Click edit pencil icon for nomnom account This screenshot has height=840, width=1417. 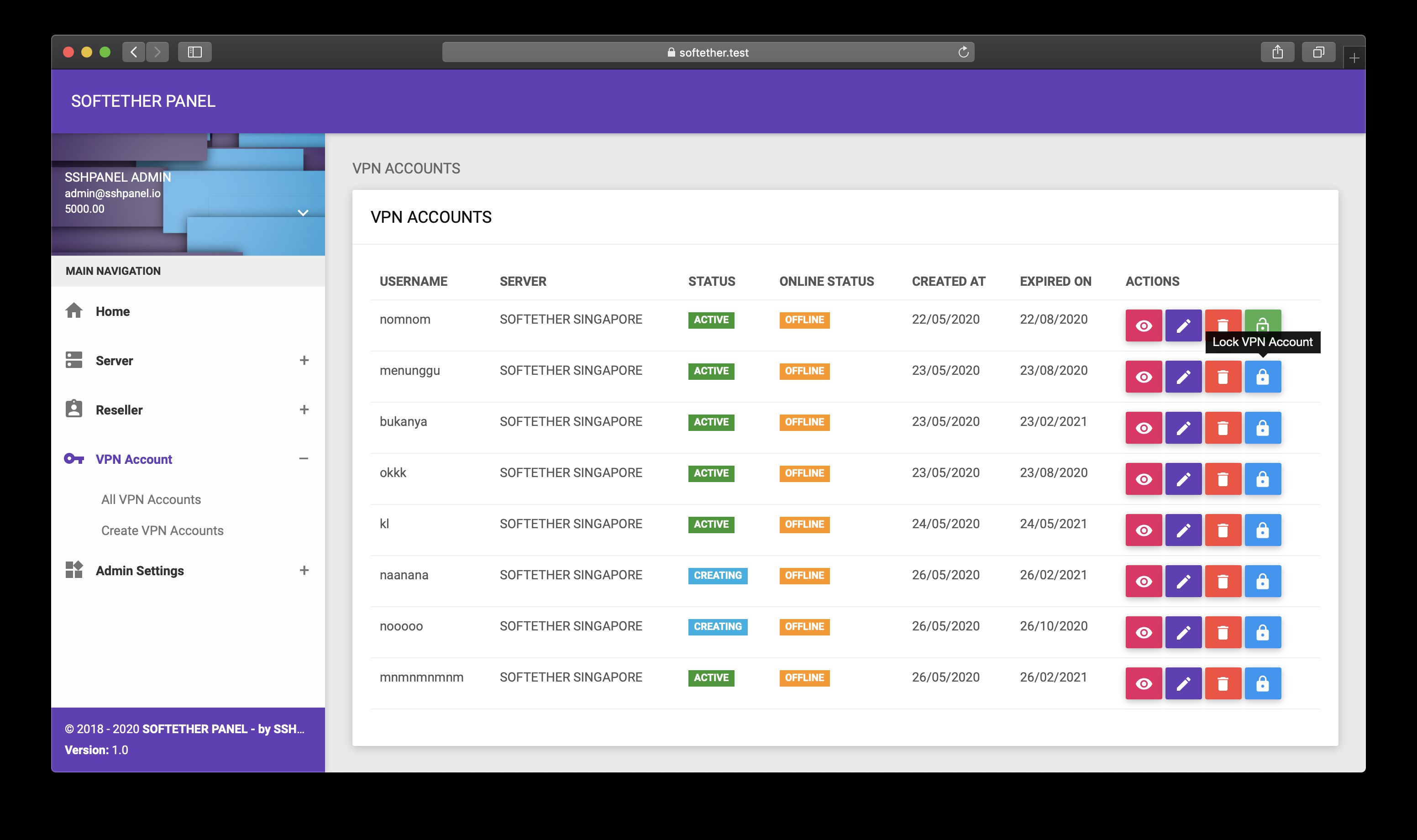(1183, 325)
